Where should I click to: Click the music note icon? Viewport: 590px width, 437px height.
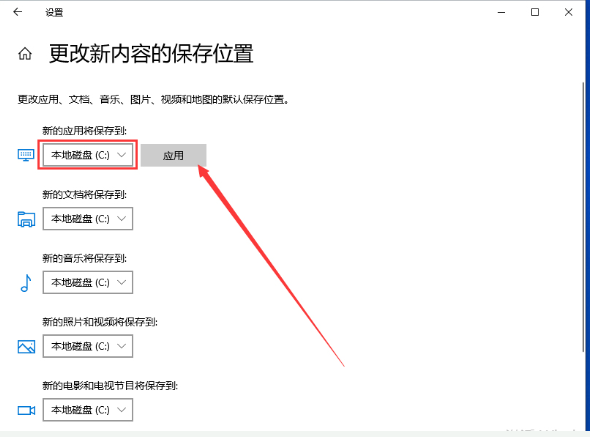(26, 283)
